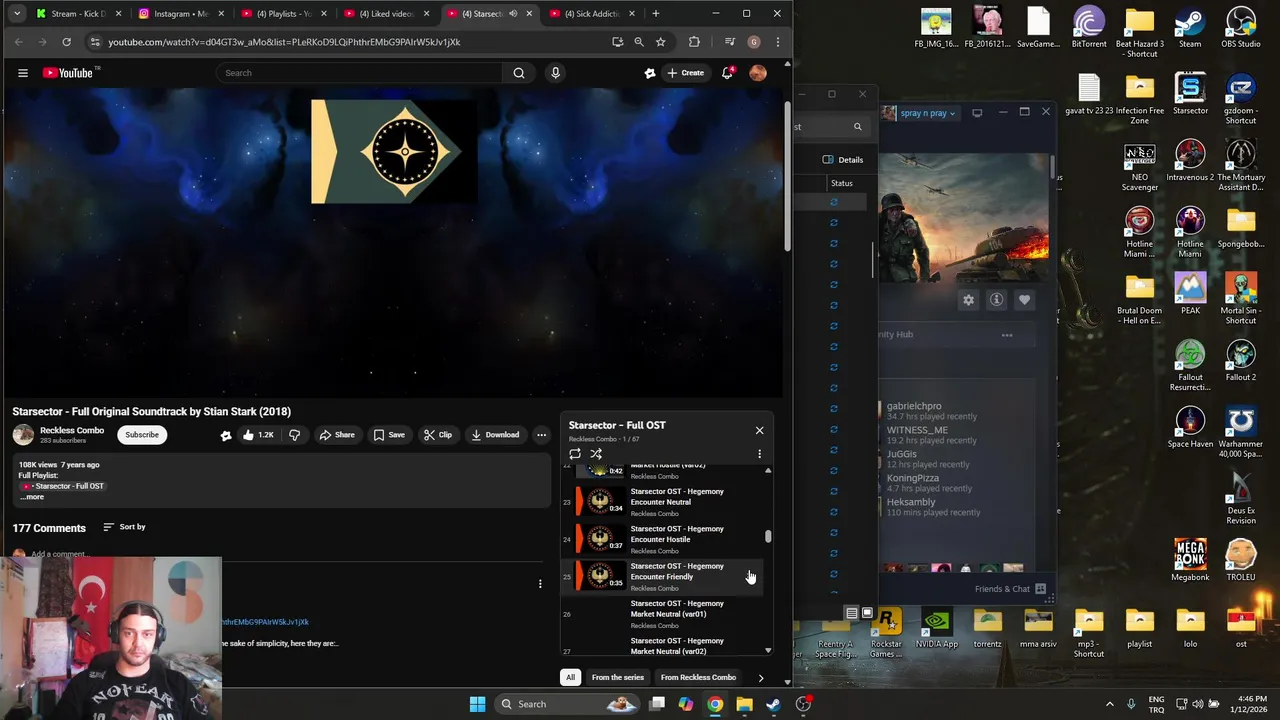
Task: Reload the page in Chrome
Action: (66, 42)
